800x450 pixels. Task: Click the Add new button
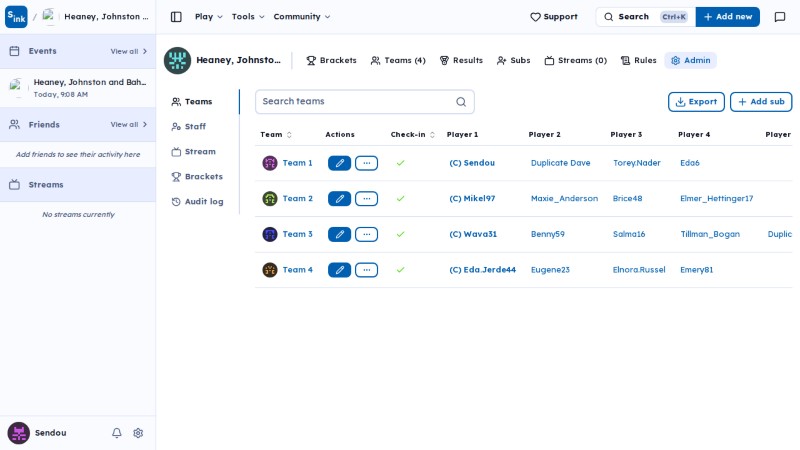click(x=728, y=17)
